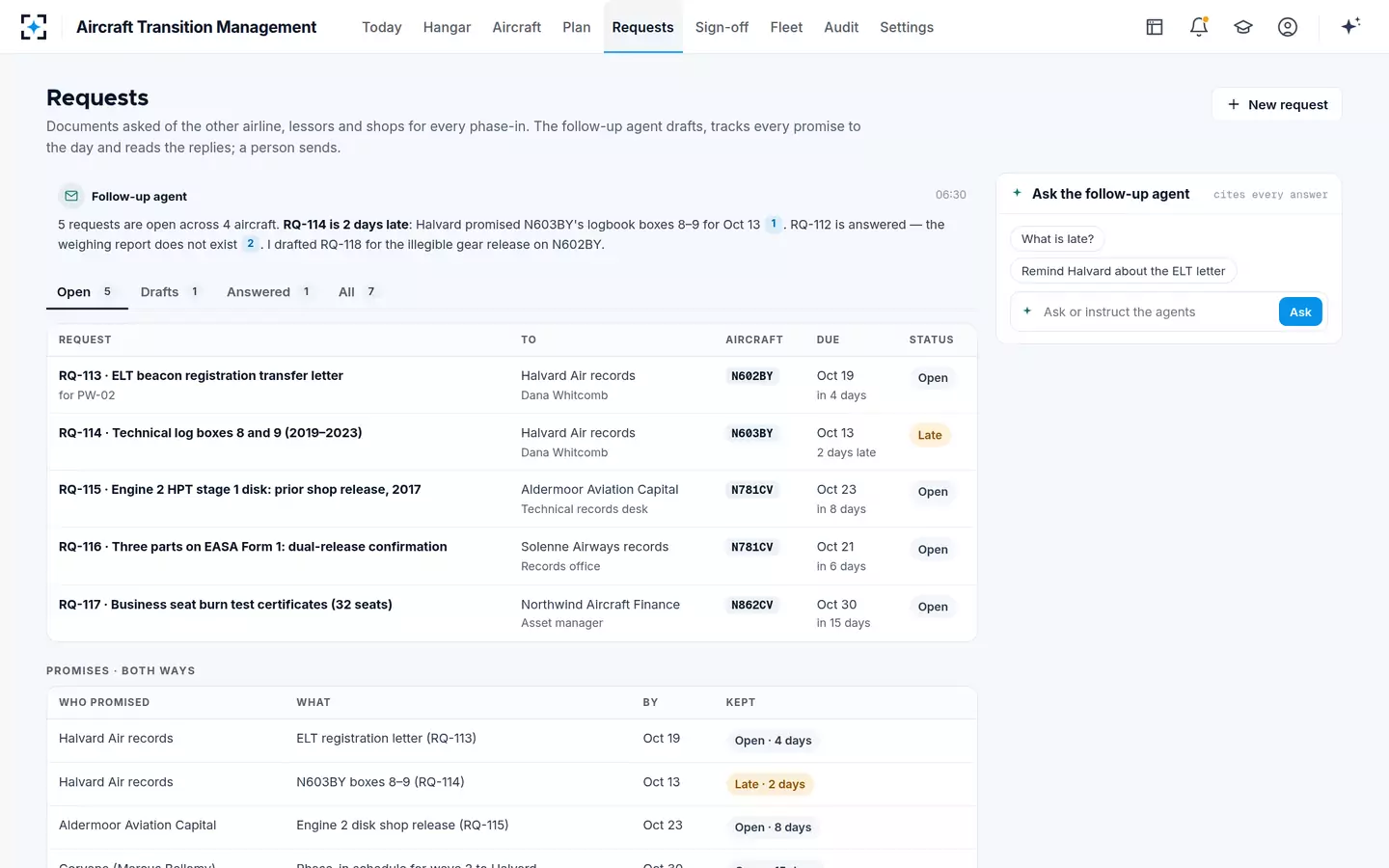Click the N862CV aircraft tag
This screenshot has height=868, width=1389.
point(752,605)
